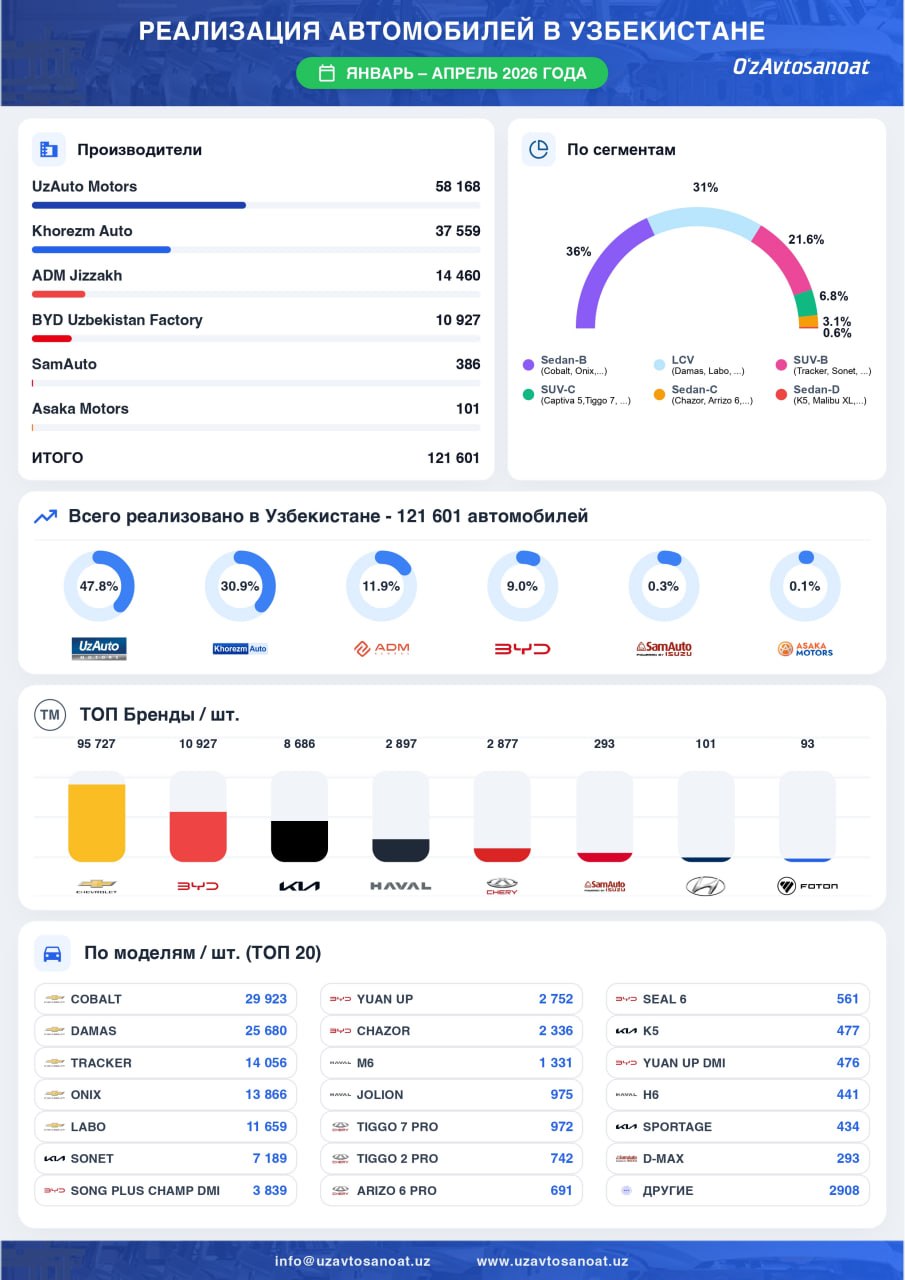
Task: Click the CHAZOR model row
Action: 452,1031
